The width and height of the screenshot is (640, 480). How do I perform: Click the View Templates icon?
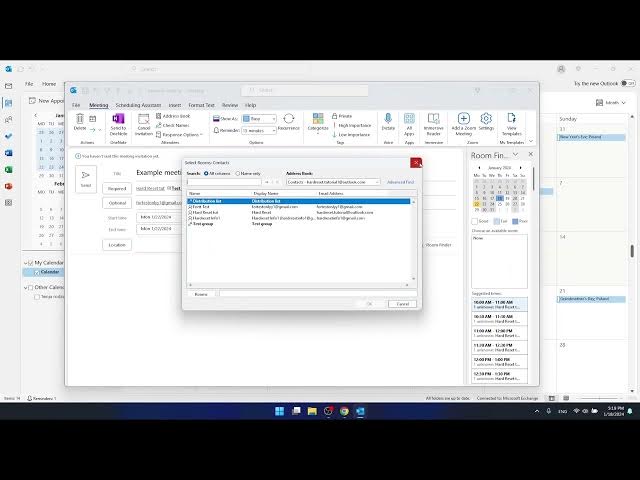tap(511, 124)
